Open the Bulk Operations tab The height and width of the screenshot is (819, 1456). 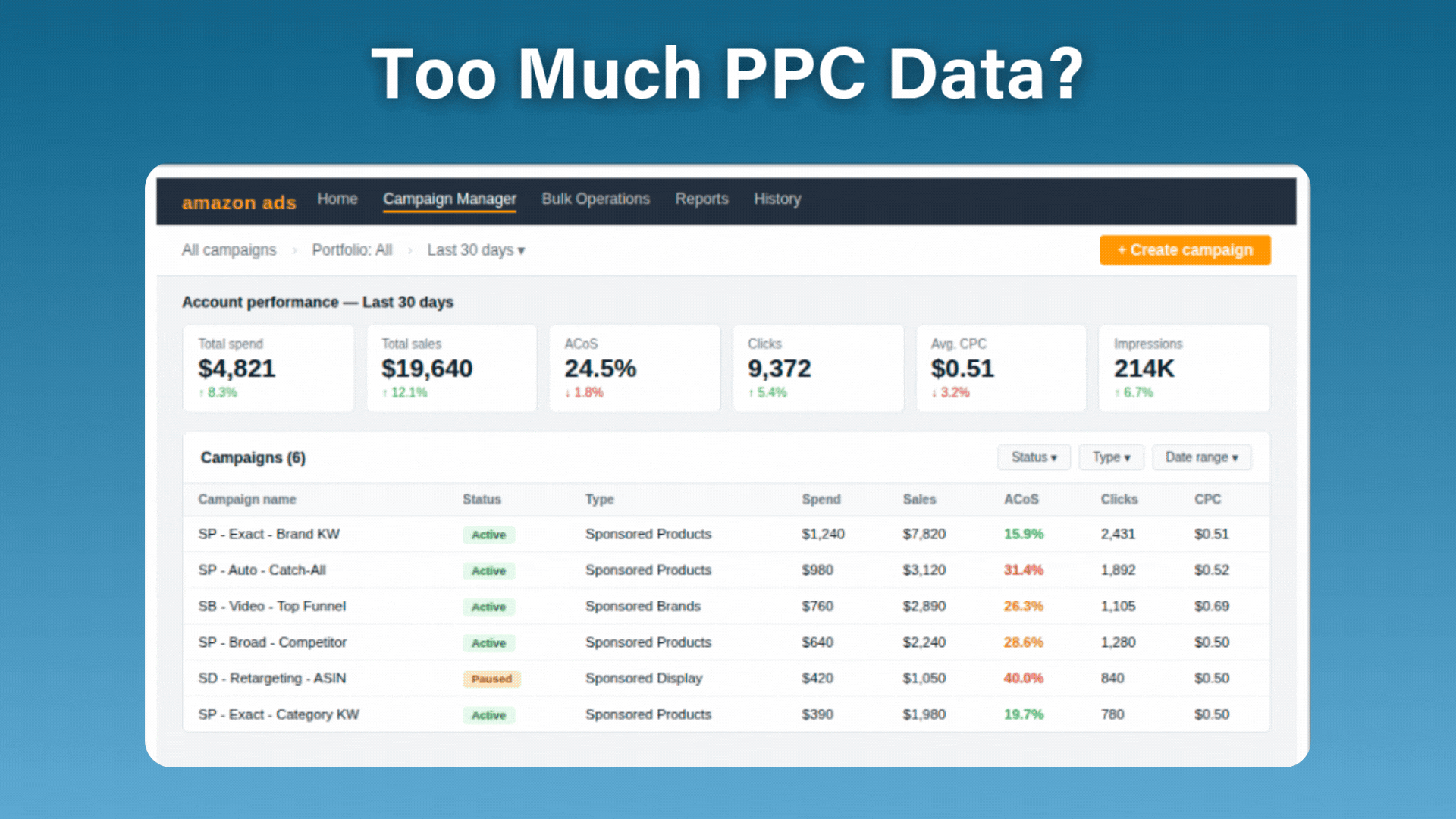pyautogui.click(x=595, y=199)
